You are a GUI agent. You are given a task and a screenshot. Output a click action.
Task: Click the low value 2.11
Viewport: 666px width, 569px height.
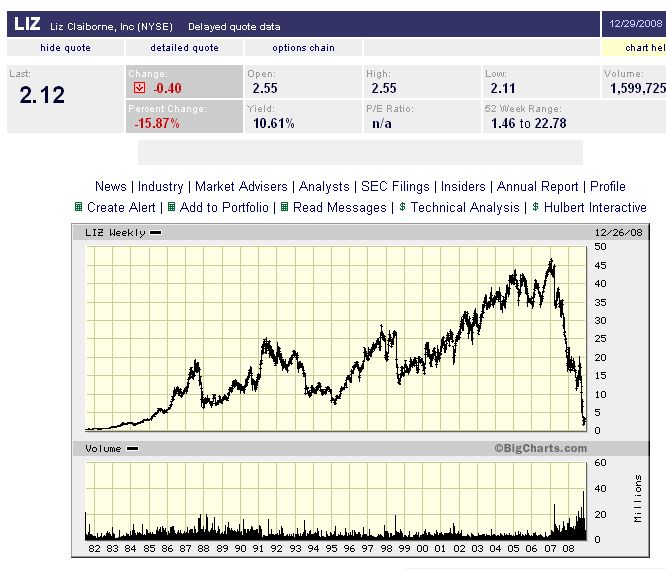[x=503, y=88]
